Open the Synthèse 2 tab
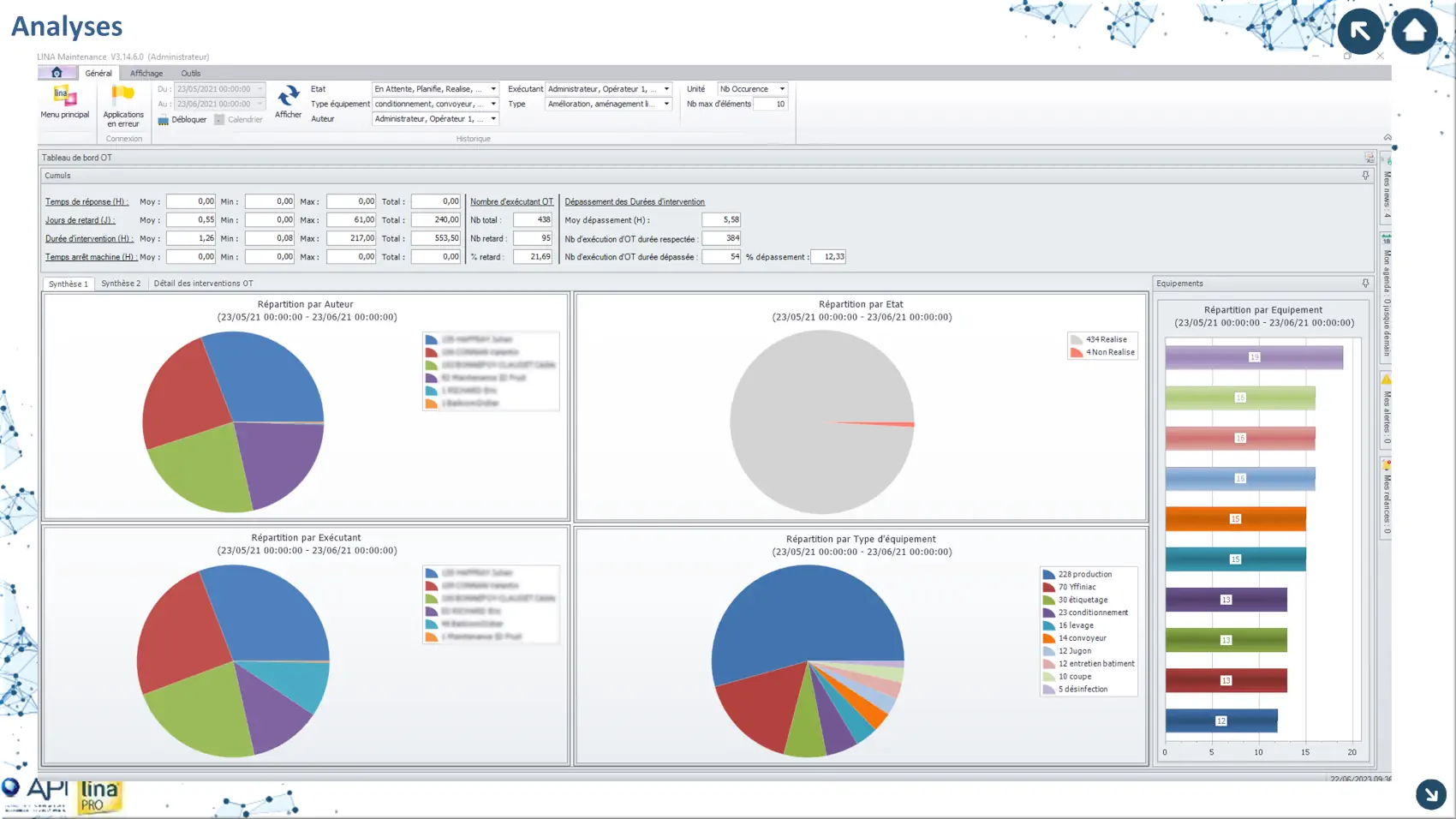Screen dimensions: 1456x819 [x=121, y=284]
